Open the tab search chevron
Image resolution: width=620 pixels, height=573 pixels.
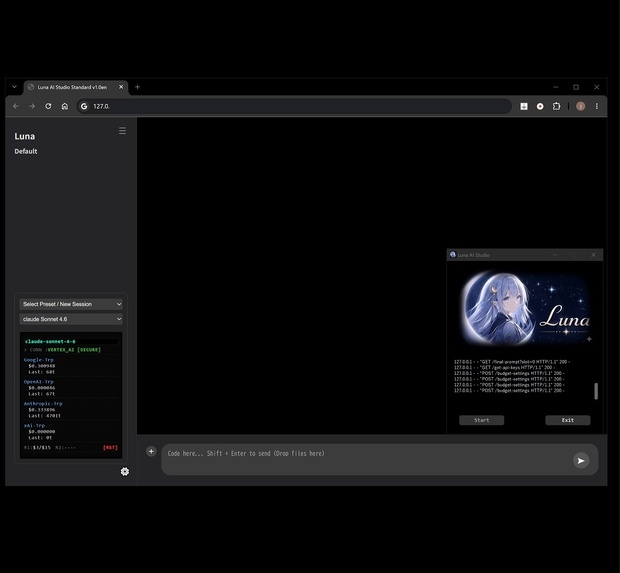[15, 87]
